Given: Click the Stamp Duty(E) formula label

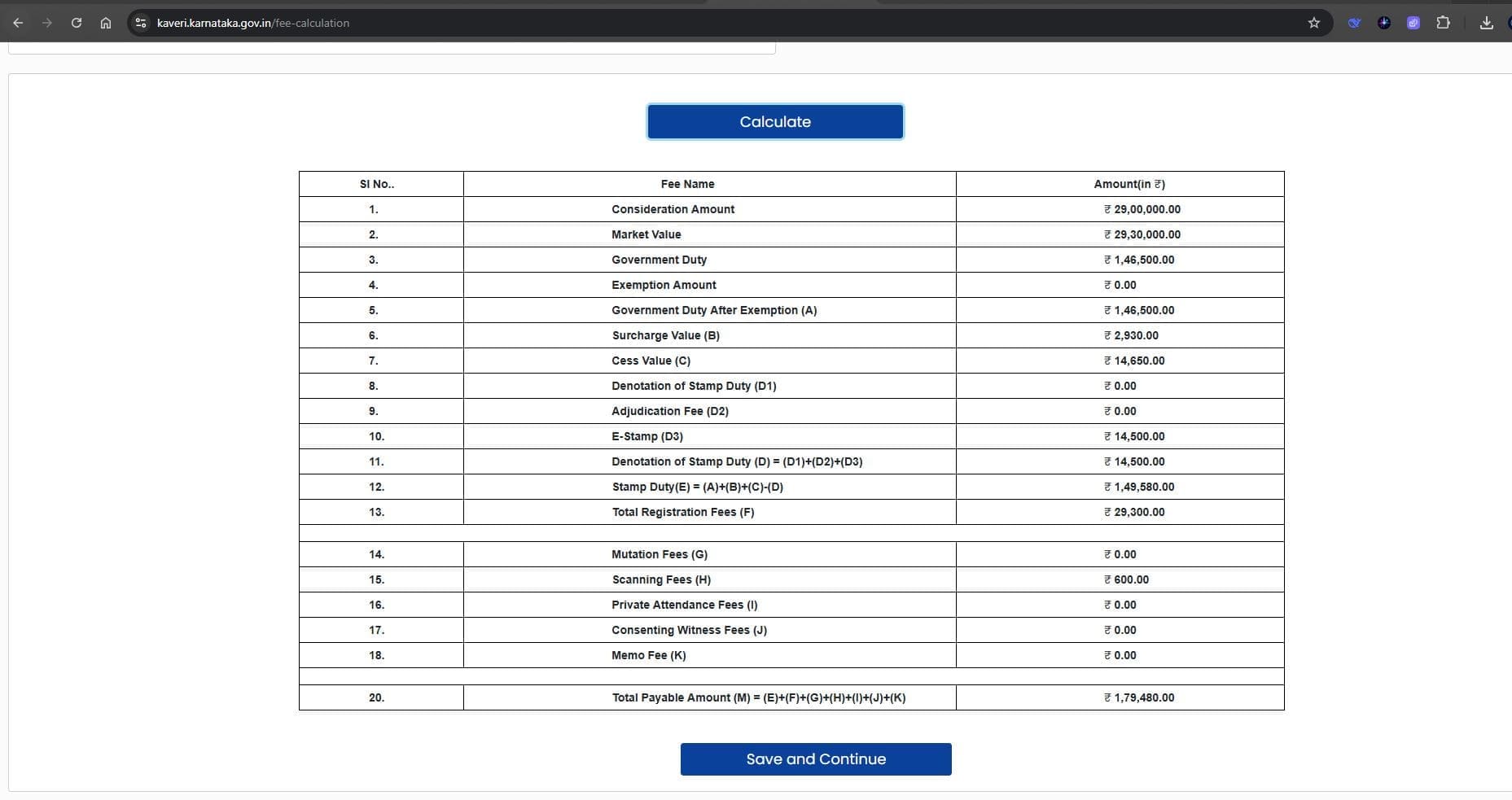Looking at the screenshot, I should click(697, 487).
